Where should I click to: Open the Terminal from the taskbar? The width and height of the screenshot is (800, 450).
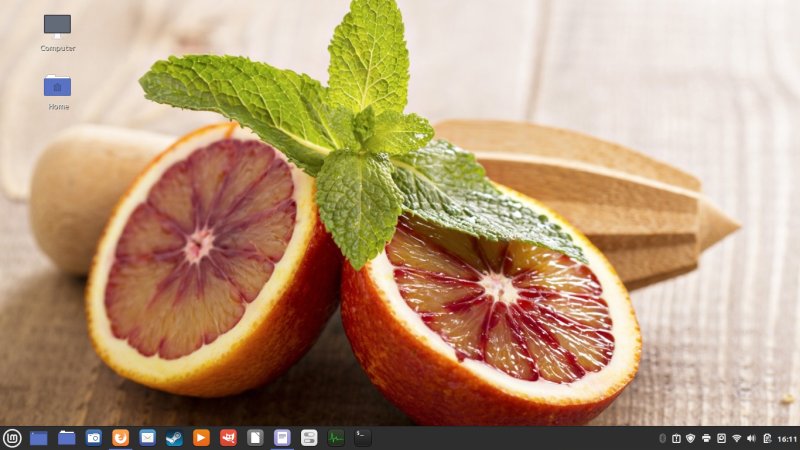[x=363, y=437]
